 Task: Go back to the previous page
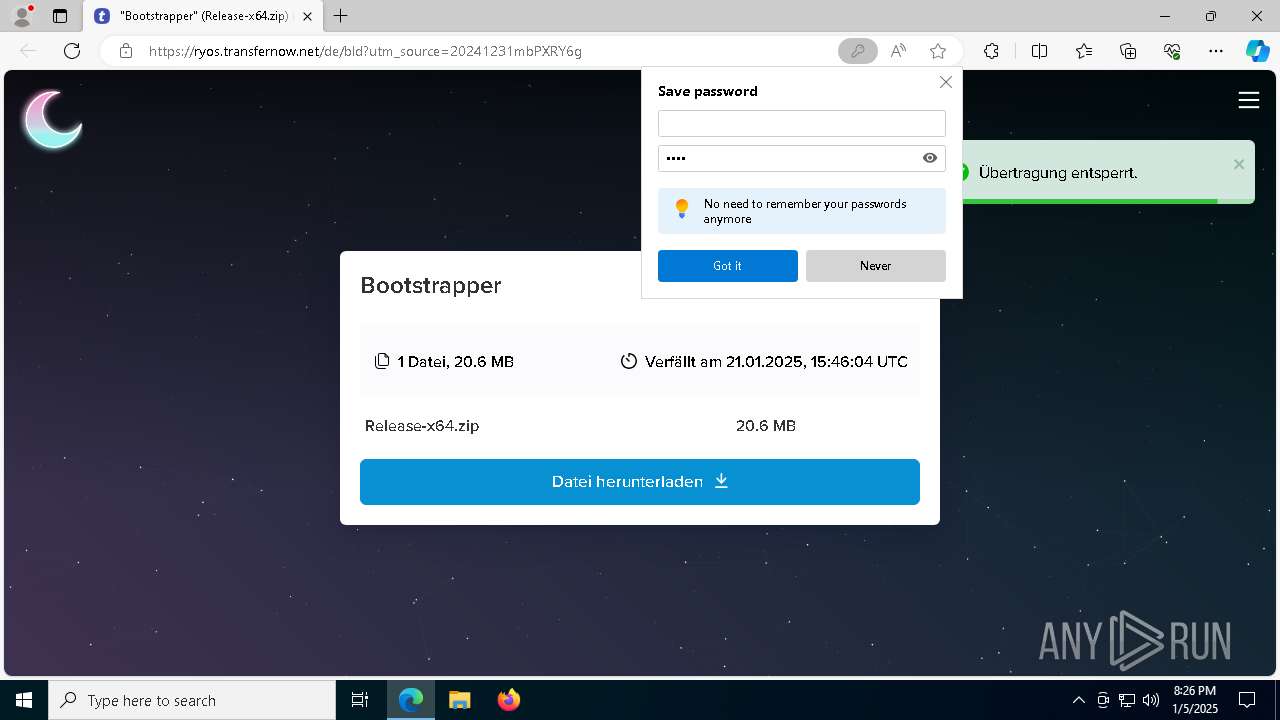[28, 51]
